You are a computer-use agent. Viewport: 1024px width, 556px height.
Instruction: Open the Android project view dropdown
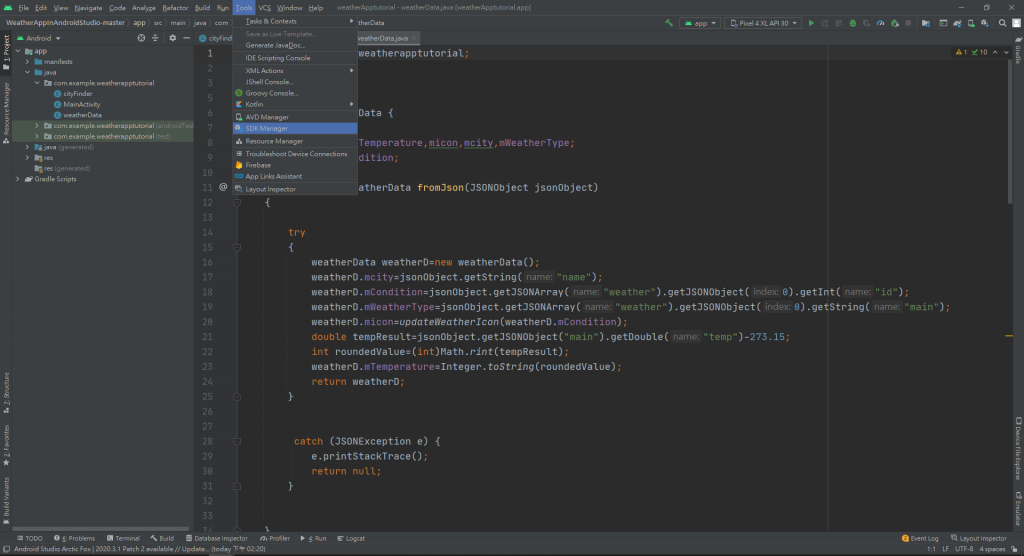click(x=39, y=38)
